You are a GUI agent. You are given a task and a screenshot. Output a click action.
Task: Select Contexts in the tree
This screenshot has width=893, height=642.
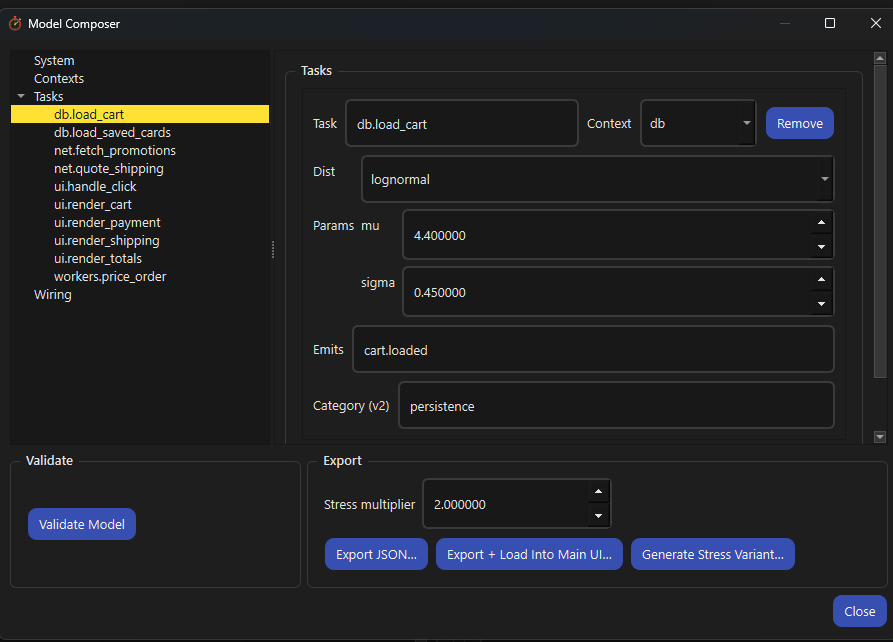[59, 79]
